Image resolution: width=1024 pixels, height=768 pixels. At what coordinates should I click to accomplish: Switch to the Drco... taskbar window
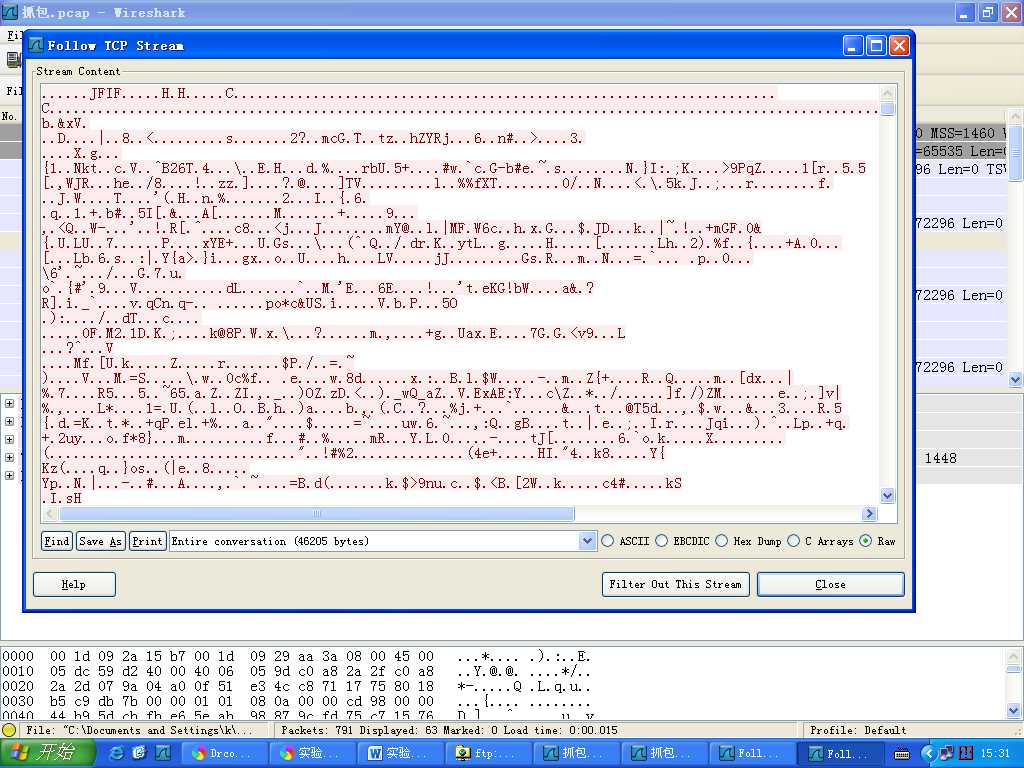tap(223, 753)
